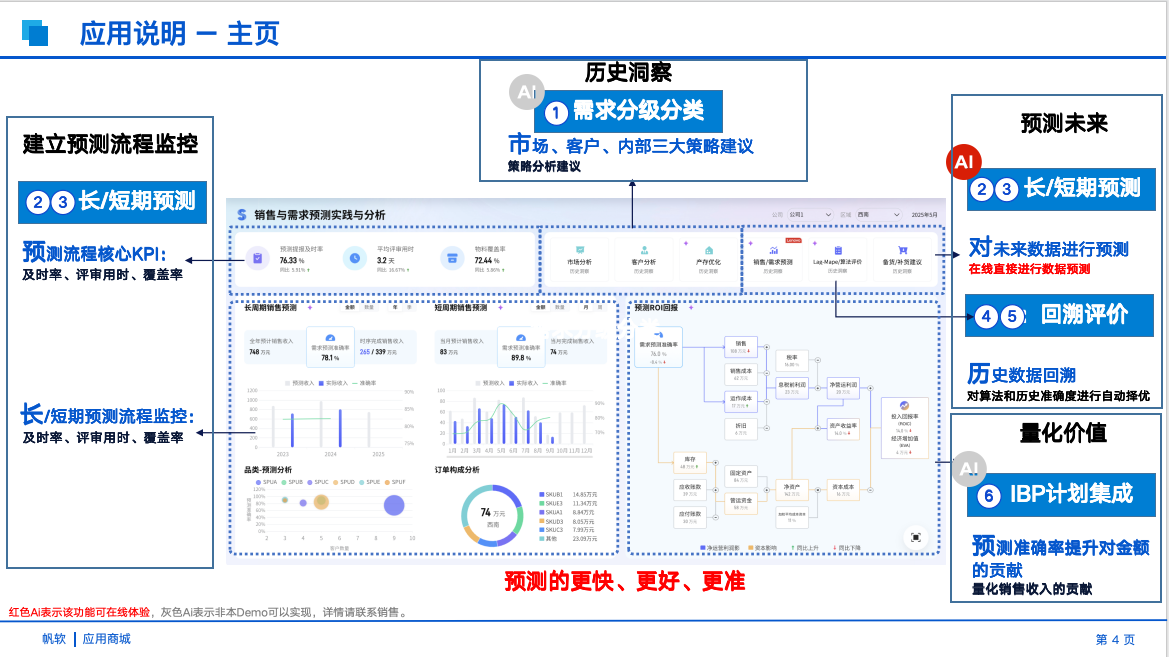Expand the 公司 dropdown showing 公司1
This screenshot has height=657, width=1169.
coord(810,214)
